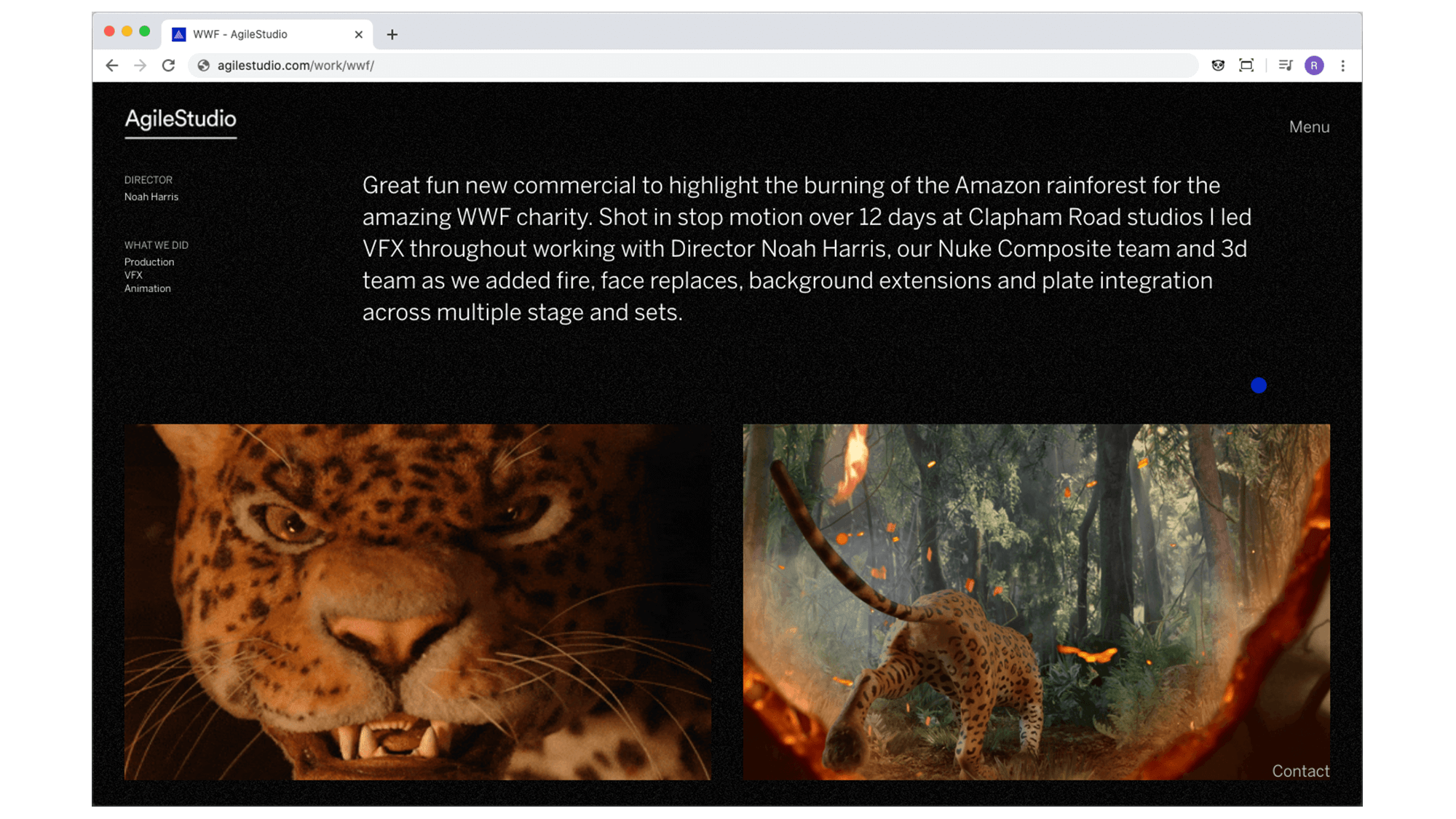The image size is (1456, 819).
Task: Click the blue circle cursor dot
Action: click(x=1259, y=386)
